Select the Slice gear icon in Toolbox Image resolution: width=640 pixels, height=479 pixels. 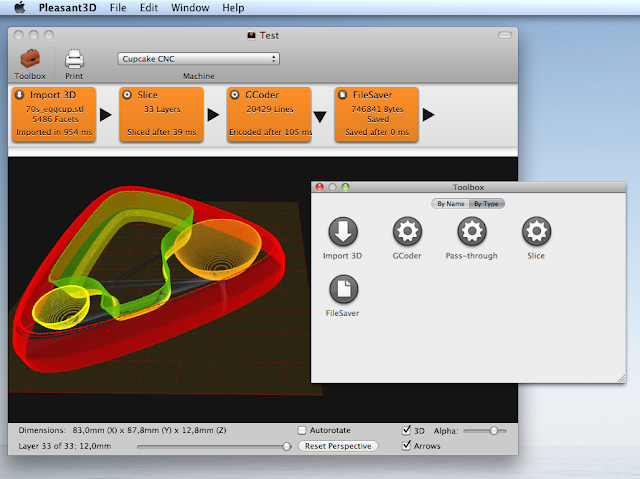point(537,232)
